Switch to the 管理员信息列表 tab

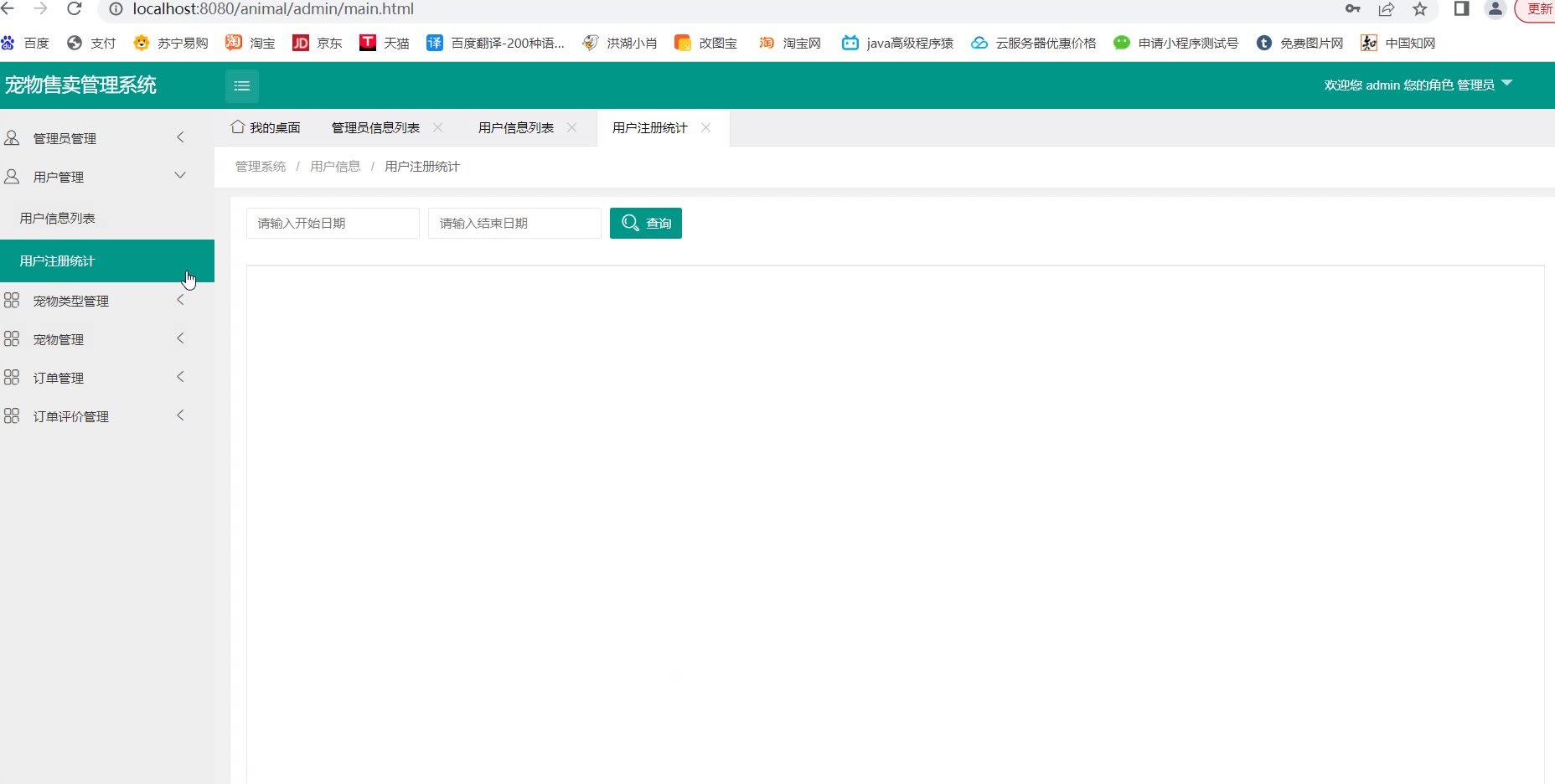375,127
